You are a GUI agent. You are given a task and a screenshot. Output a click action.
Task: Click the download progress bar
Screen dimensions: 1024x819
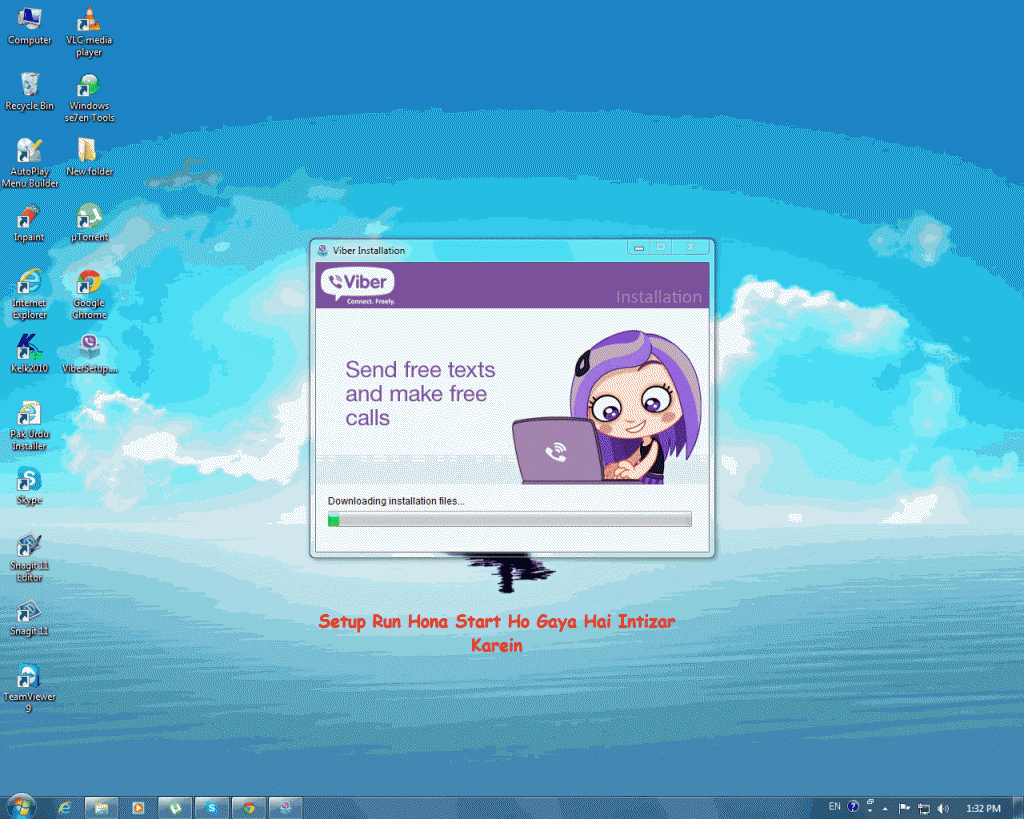[x=509, y=520]
